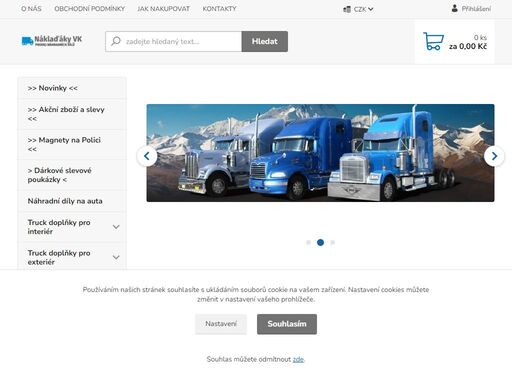This screenshot has height=384, width=512.
Task: Click the user icon beside Přihlášení
Action: 454,8
